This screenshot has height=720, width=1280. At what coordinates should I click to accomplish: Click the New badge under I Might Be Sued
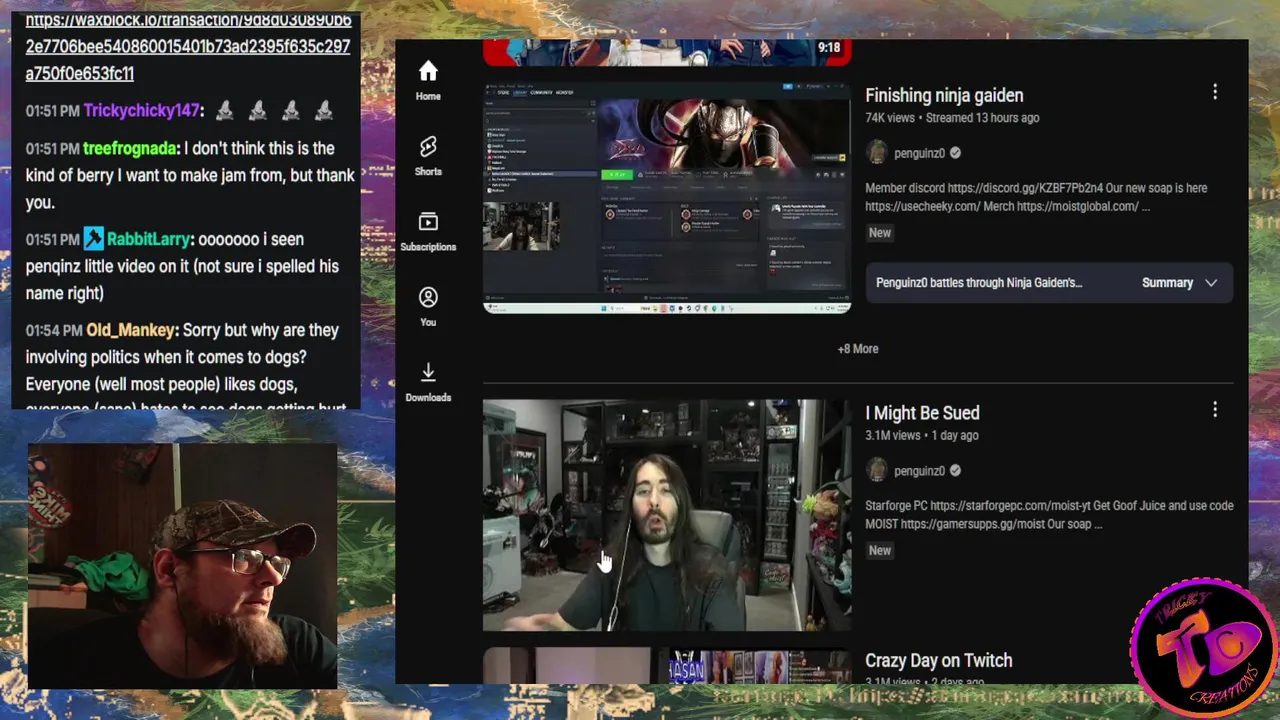click(x=880, y=550)
